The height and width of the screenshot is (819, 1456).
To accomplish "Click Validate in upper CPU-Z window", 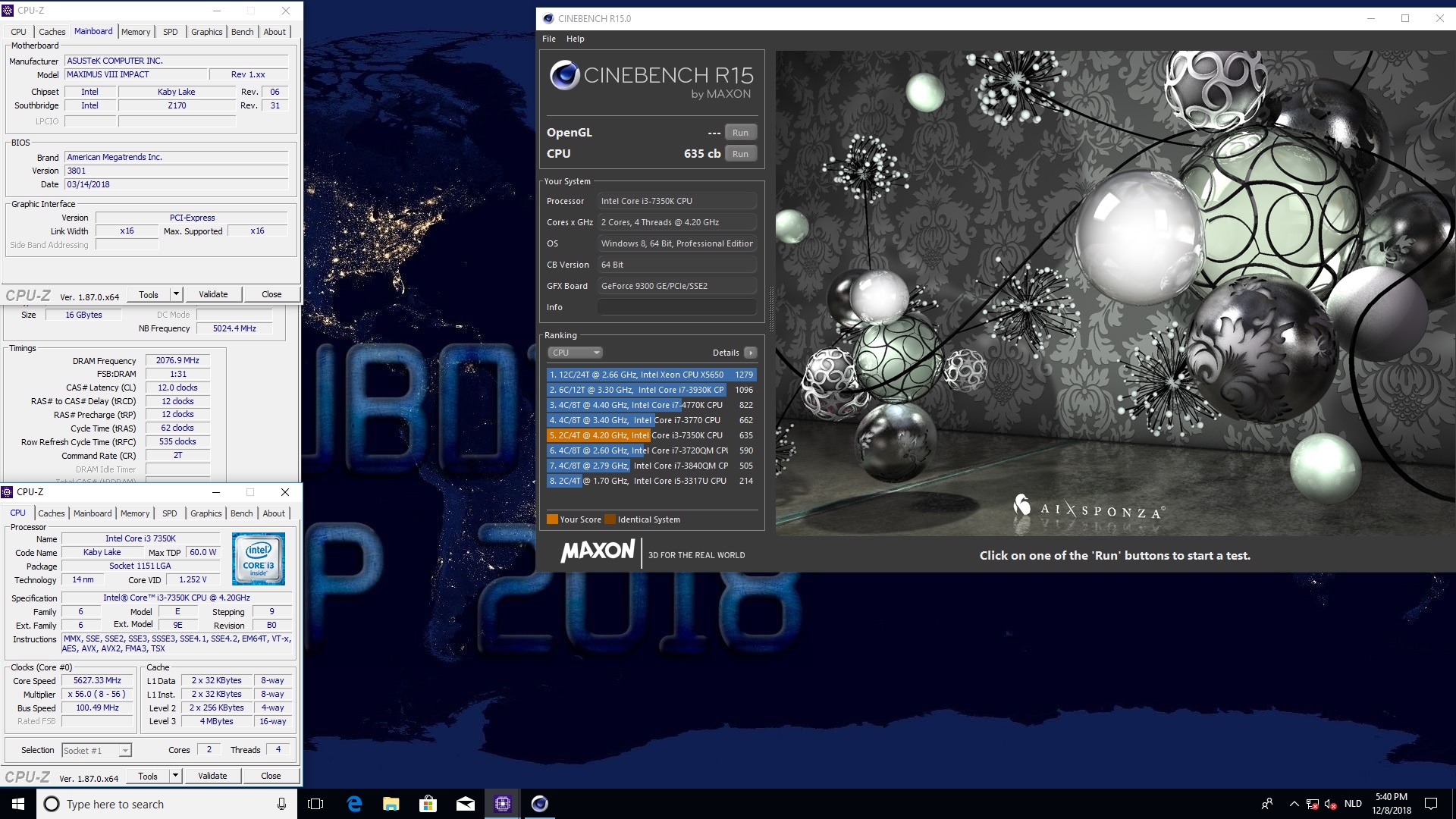I will (x=213, y=294).
